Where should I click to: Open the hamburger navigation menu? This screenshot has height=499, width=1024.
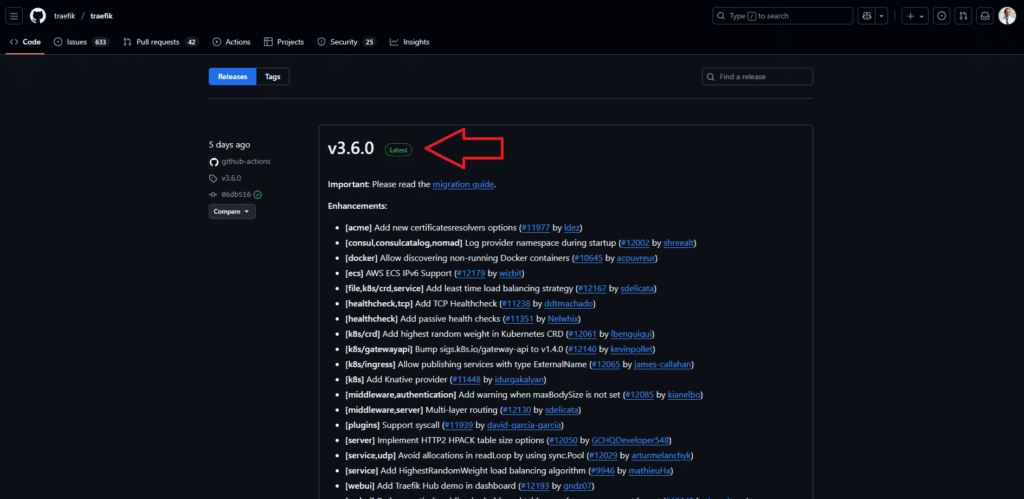[15, 16]
